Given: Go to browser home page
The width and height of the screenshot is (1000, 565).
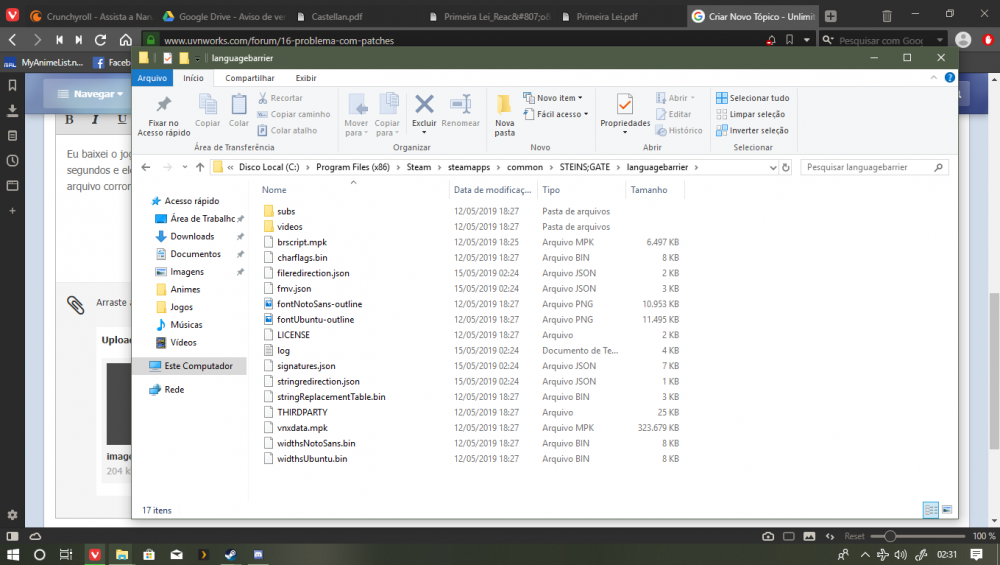Looking at the screenshot, I should [x=126, y=40].
